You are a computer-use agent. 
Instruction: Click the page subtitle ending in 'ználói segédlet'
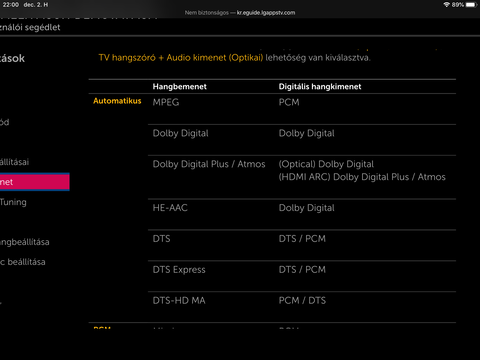tap(30, 27)
